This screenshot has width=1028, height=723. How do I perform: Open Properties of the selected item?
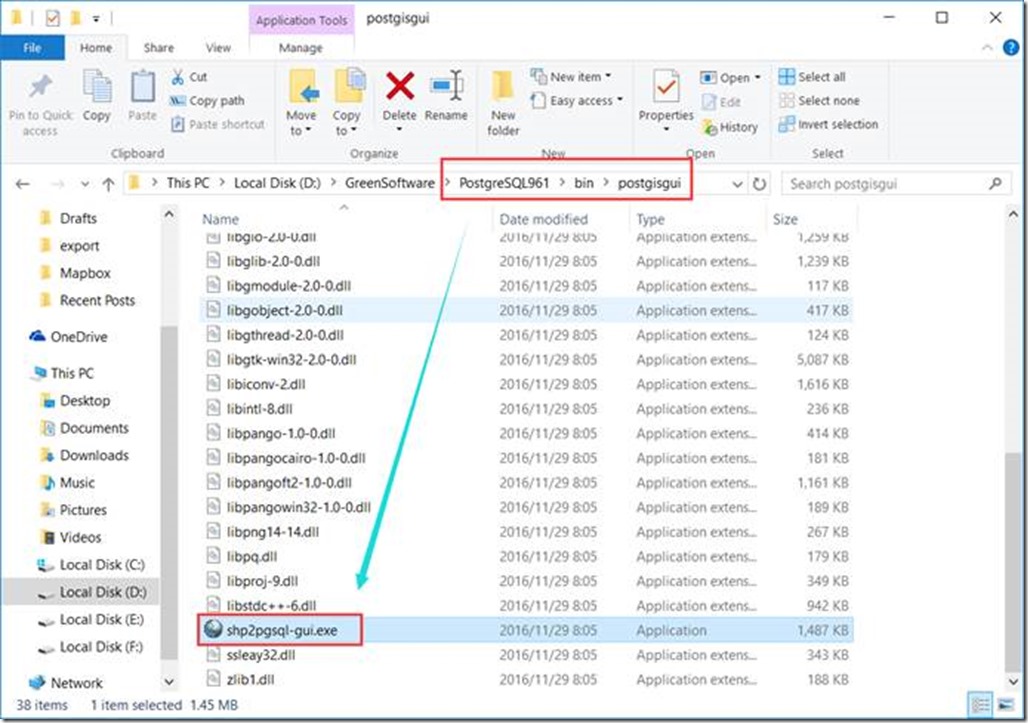click(x=665, y=99)
